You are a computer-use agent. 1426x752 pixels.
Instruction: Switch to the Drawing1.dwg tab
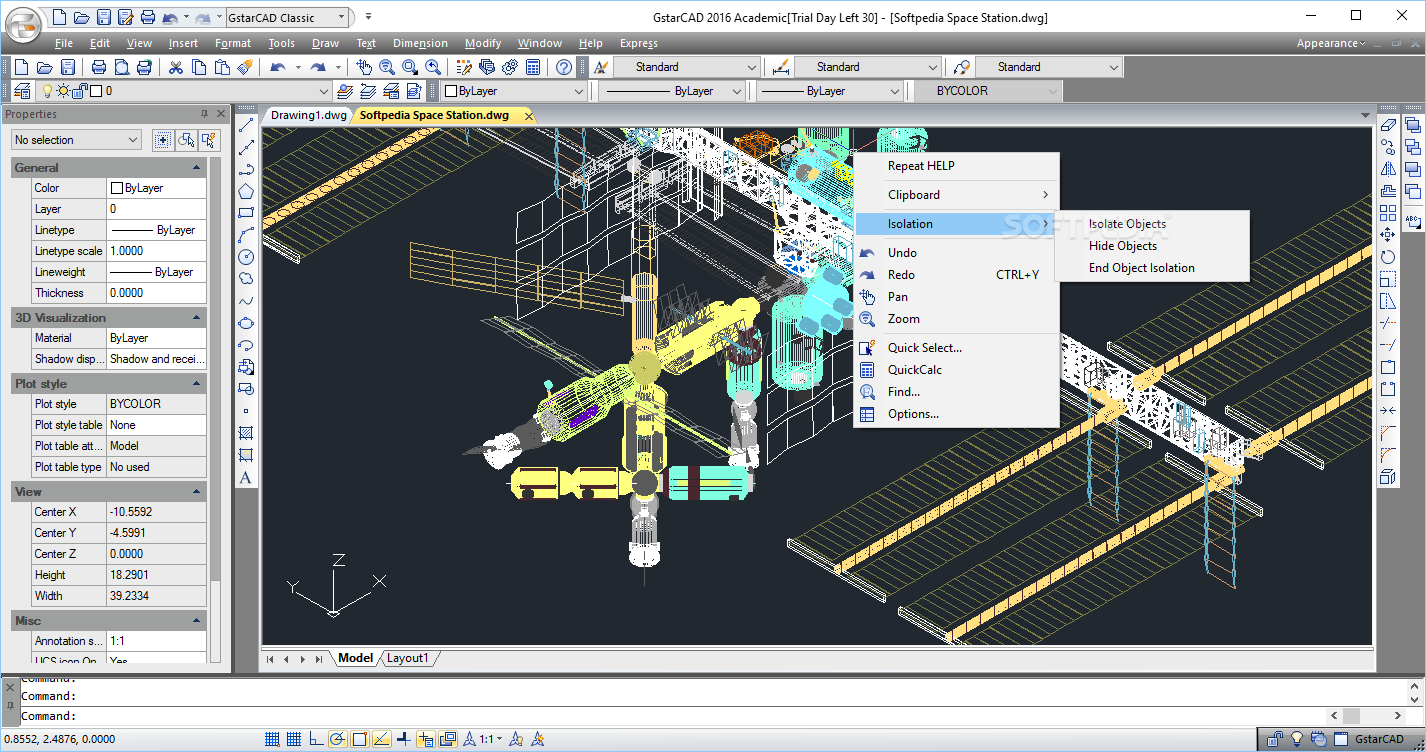click(309, 115)
